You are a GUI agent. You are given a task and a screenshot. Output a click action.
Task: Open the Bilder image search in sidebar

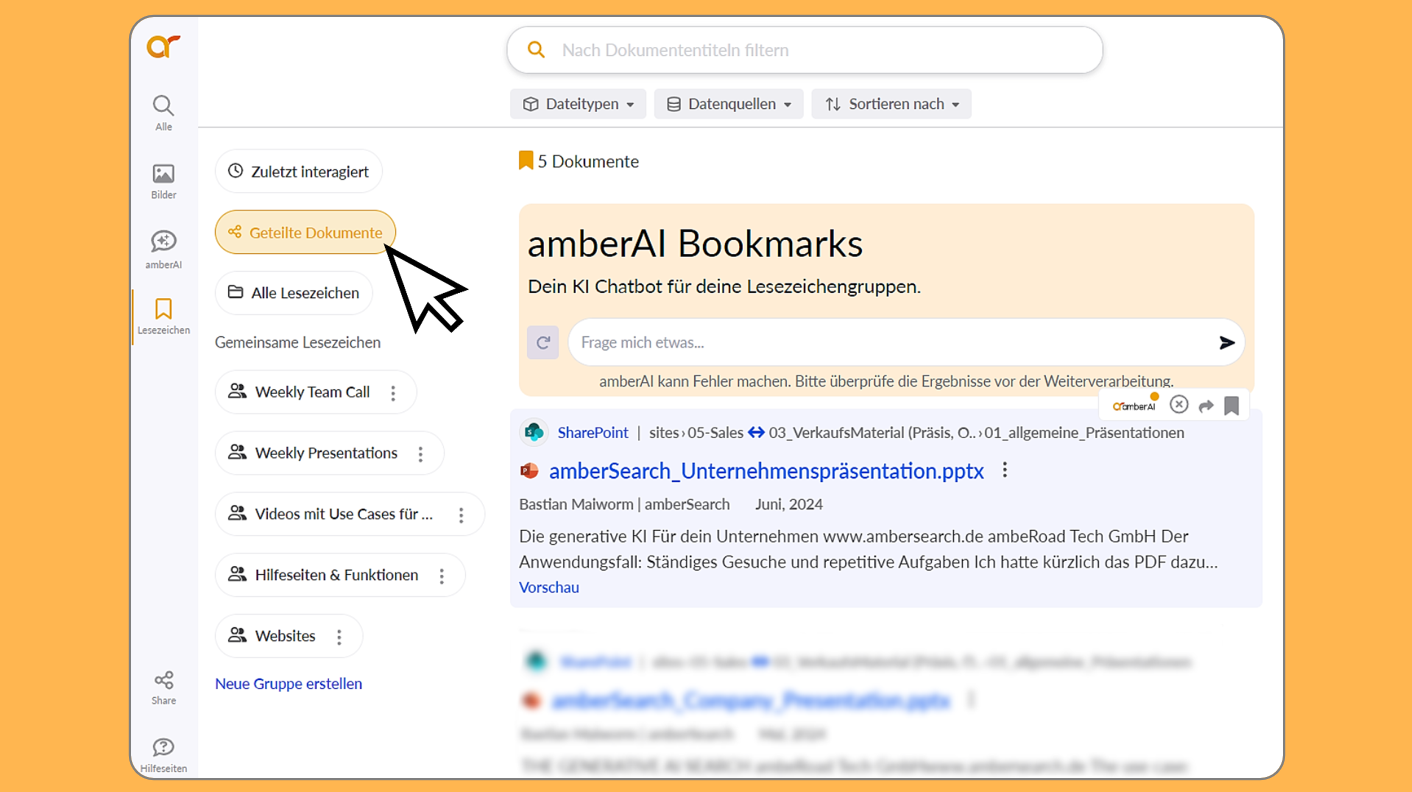click(x=163, y=181)
